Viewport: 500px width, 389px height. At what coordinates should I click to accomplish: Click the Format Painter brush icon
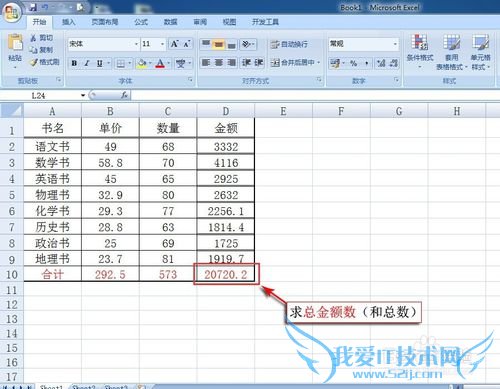[x=34, y=62]
